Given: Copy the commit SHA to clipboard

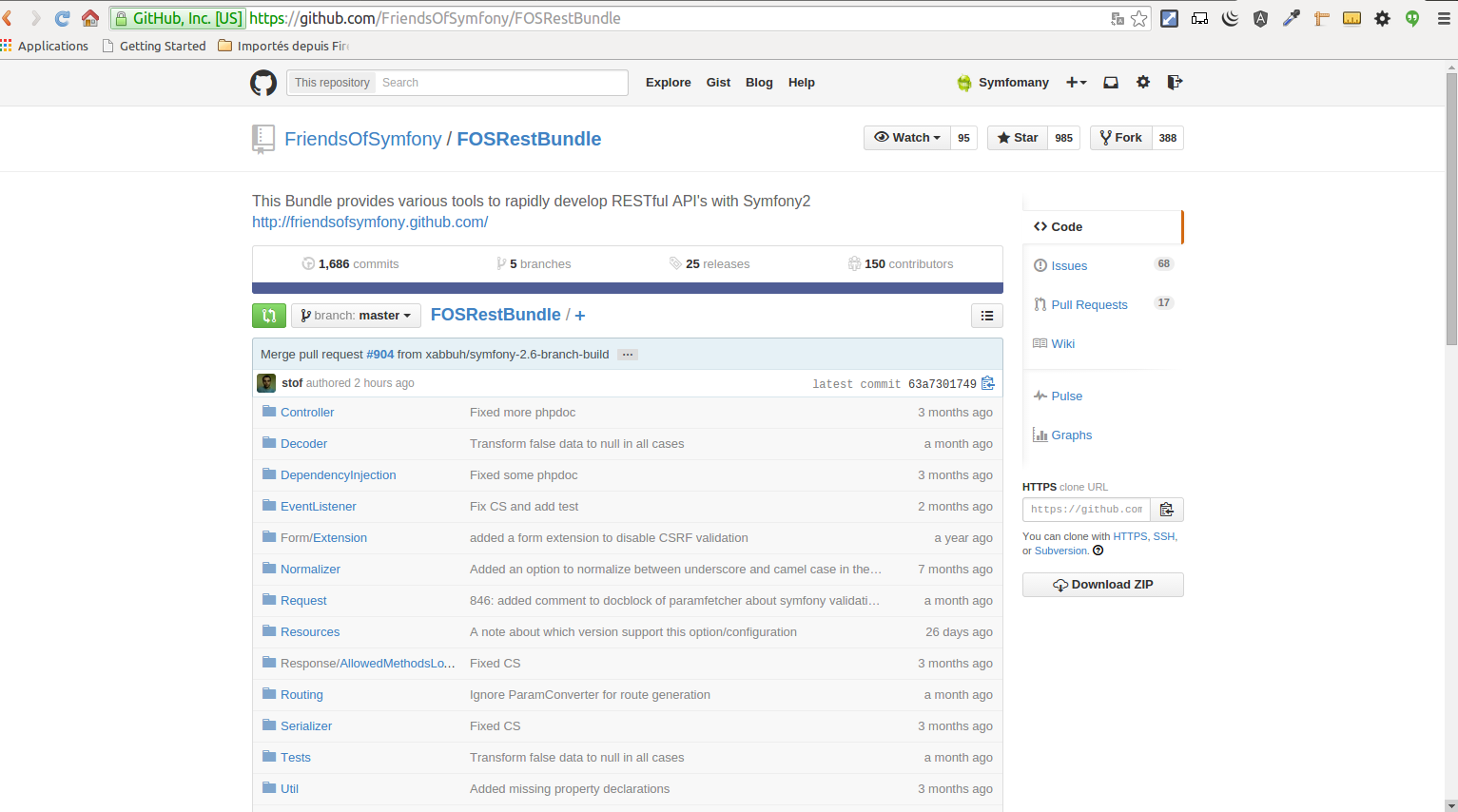Looking at the screenshot, I should tap(988, 383).
